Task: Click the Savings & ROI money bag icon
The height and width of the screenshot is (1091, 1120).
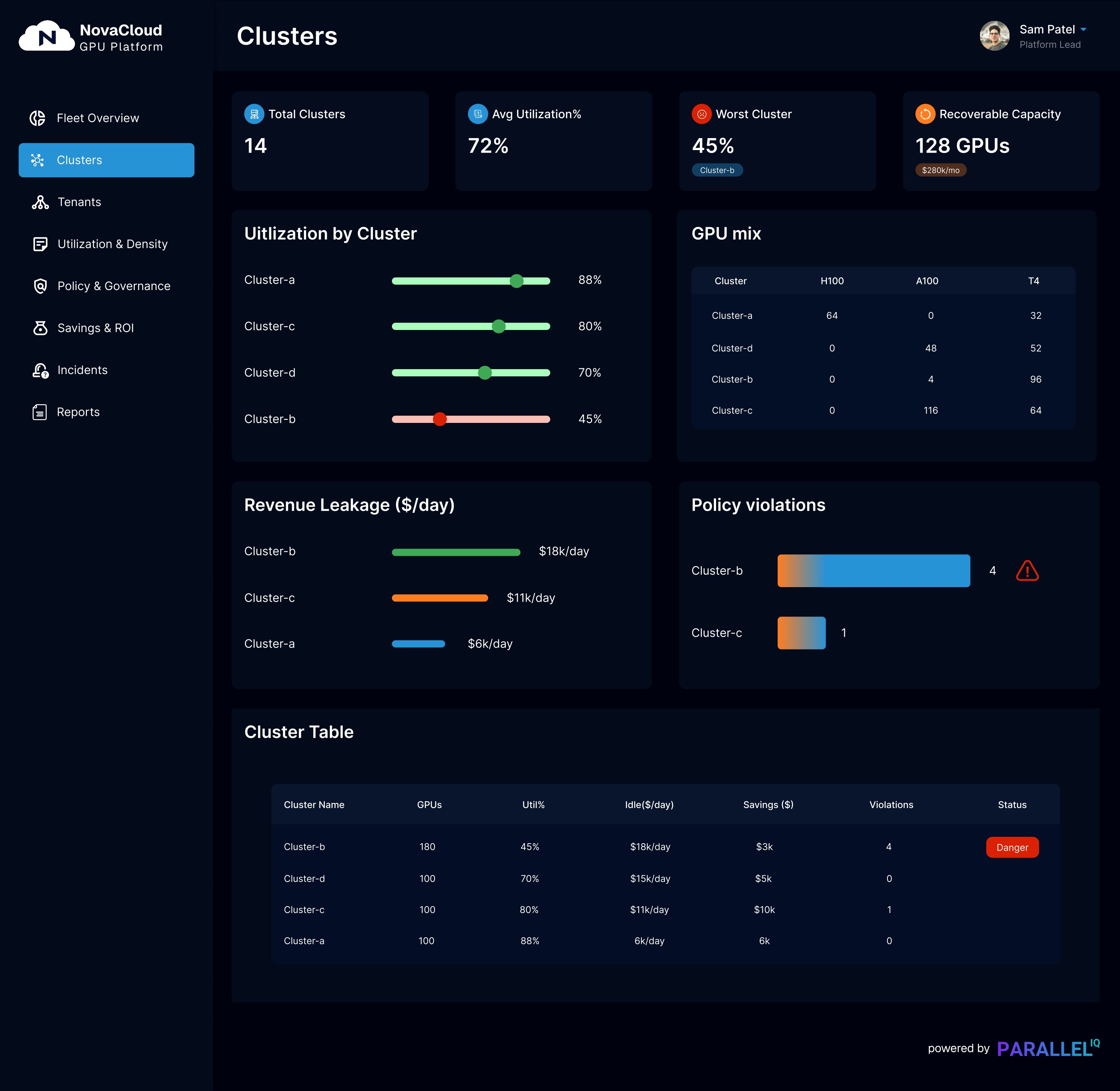Action: (x=40, y=328)
